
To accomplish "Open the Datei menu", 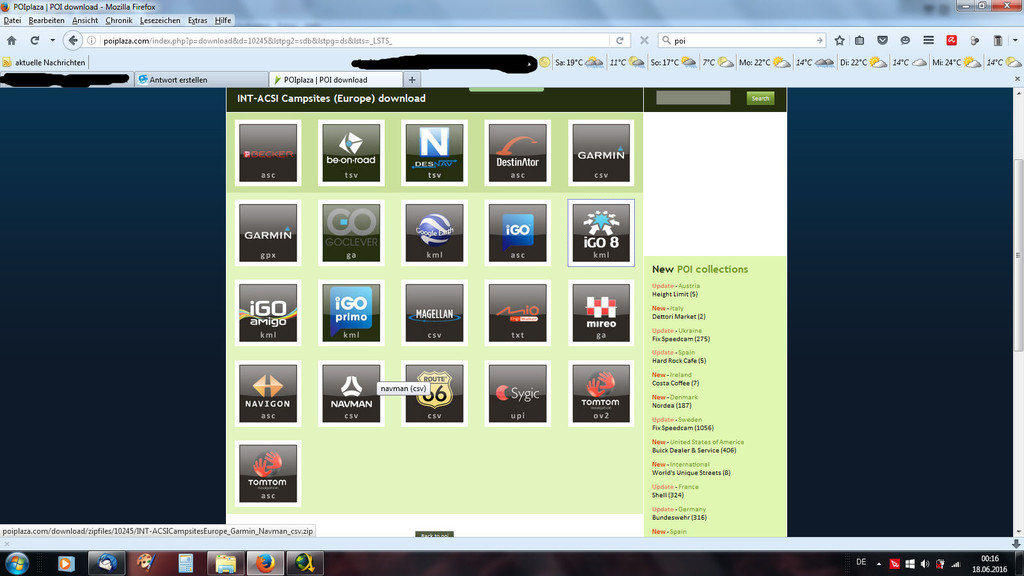I will [12, 20].
